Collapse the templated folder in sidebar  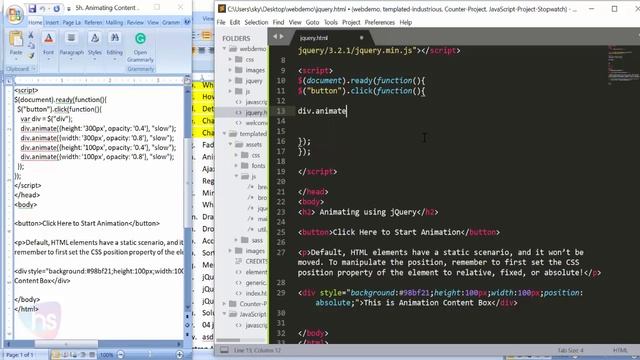click(x=224, y=134)
